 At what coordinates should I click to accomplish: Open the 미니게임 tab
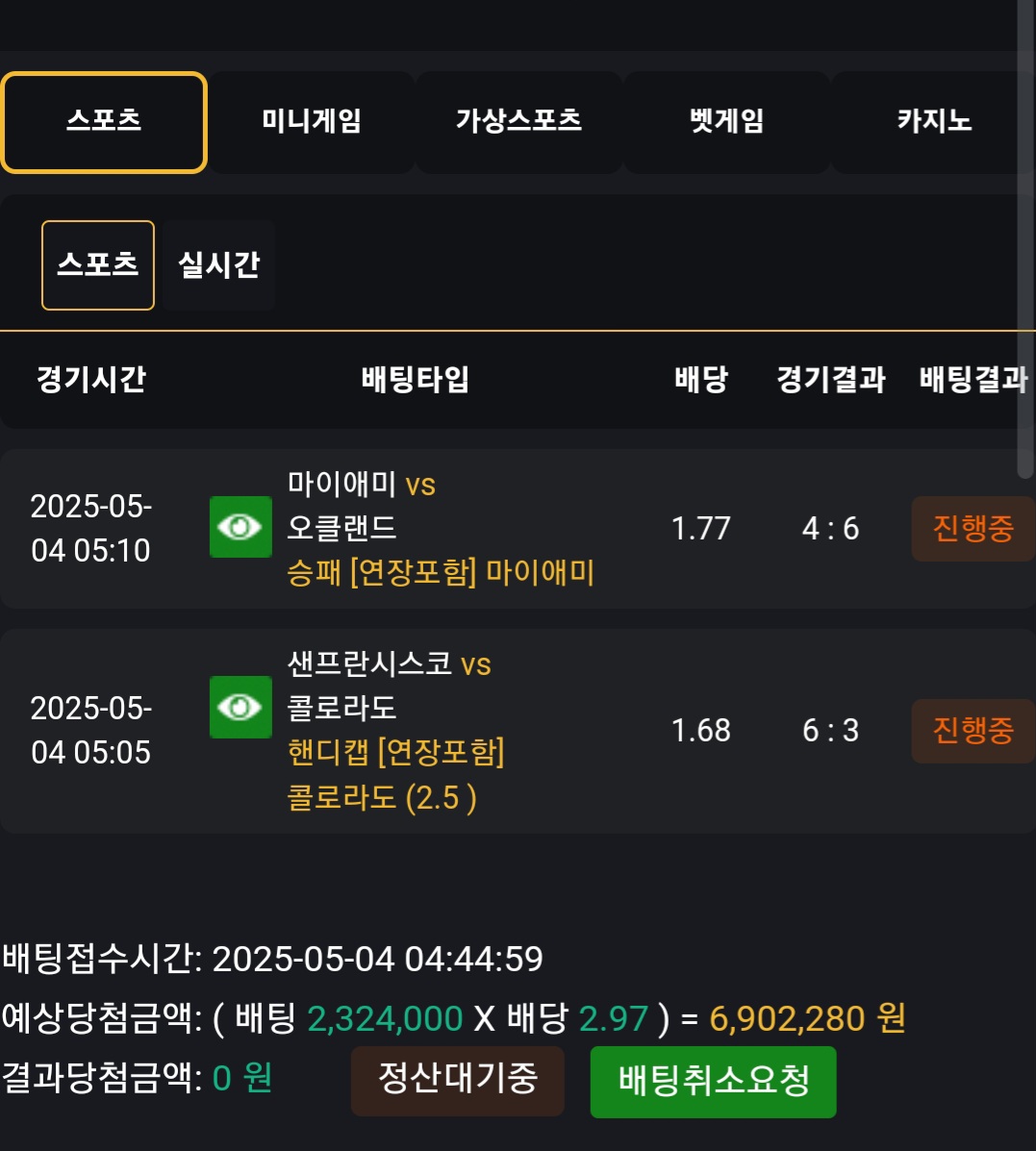pyautogui.click(x=312, y=122)
